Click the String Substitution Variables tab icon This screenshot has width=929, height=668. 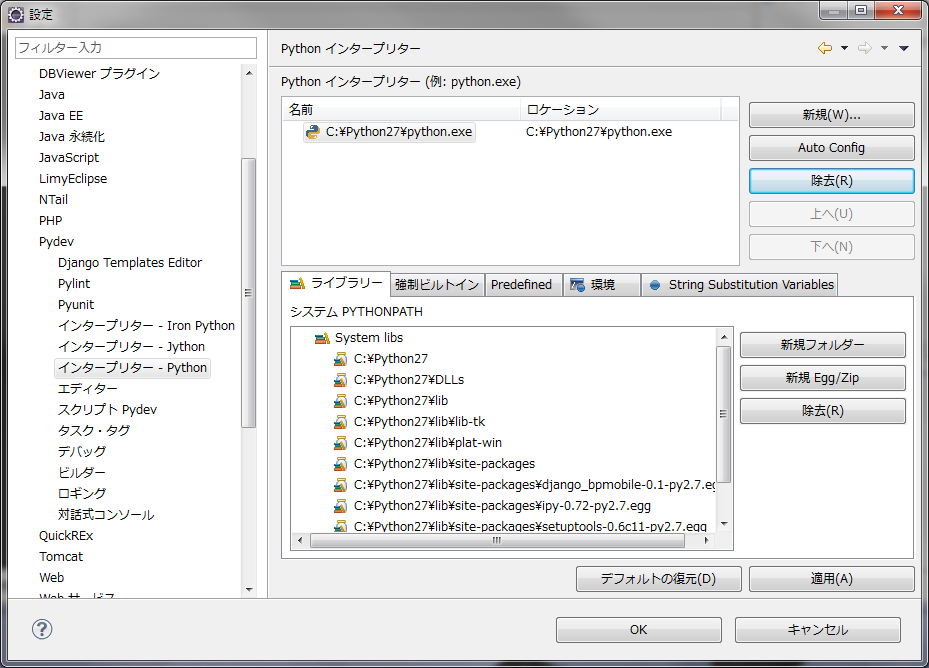click(x=655, y=285)
